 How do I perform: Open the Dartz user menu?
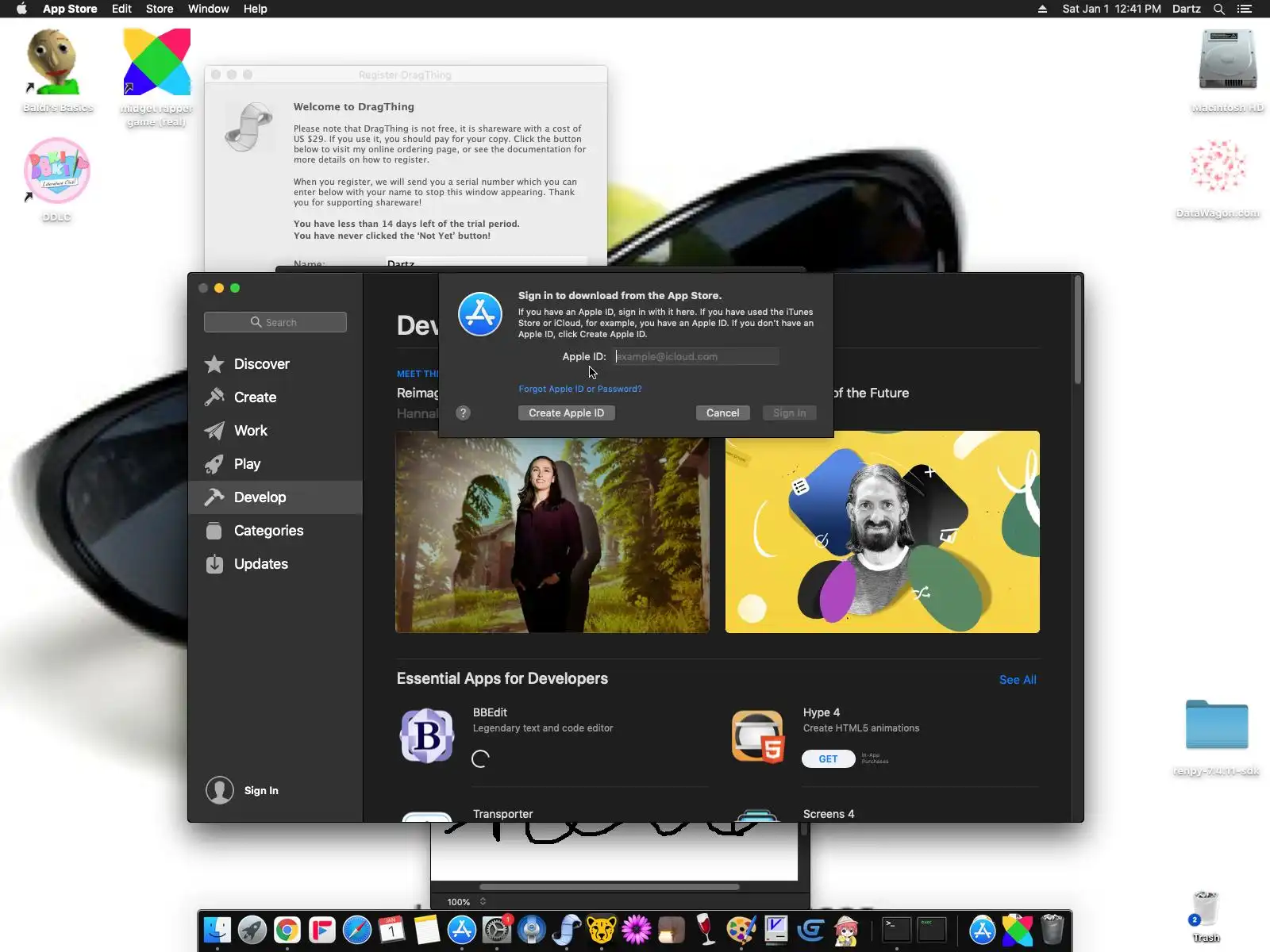(x=1187, y=9)
